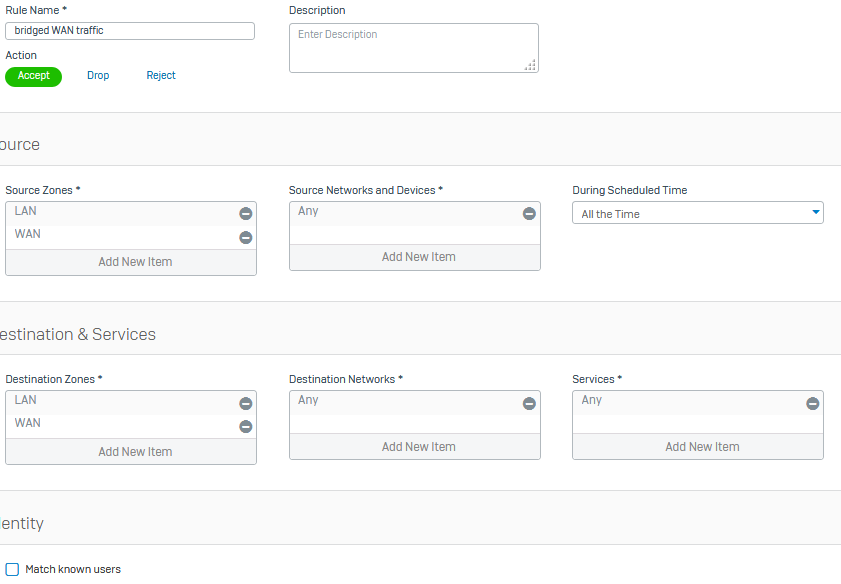Open During Scheduled Time dropdown
Screen dimensions: 841x584
pos(698,213)
